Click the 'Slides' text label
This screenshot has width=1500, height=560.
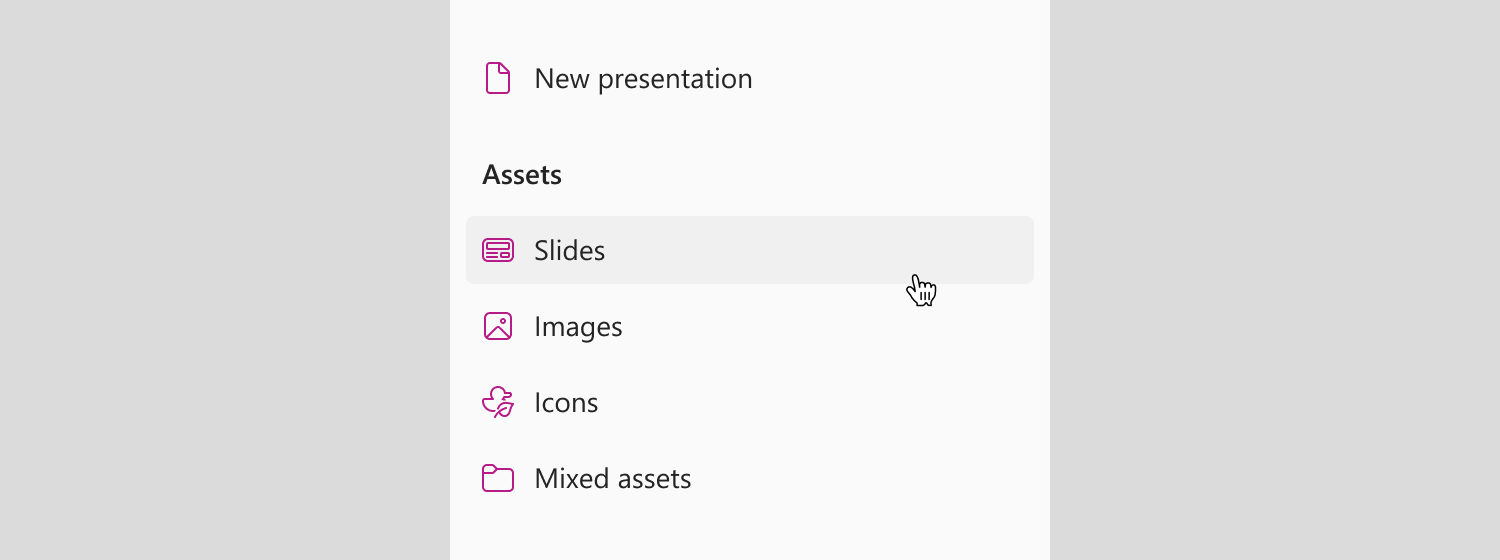tap(569, 250)
